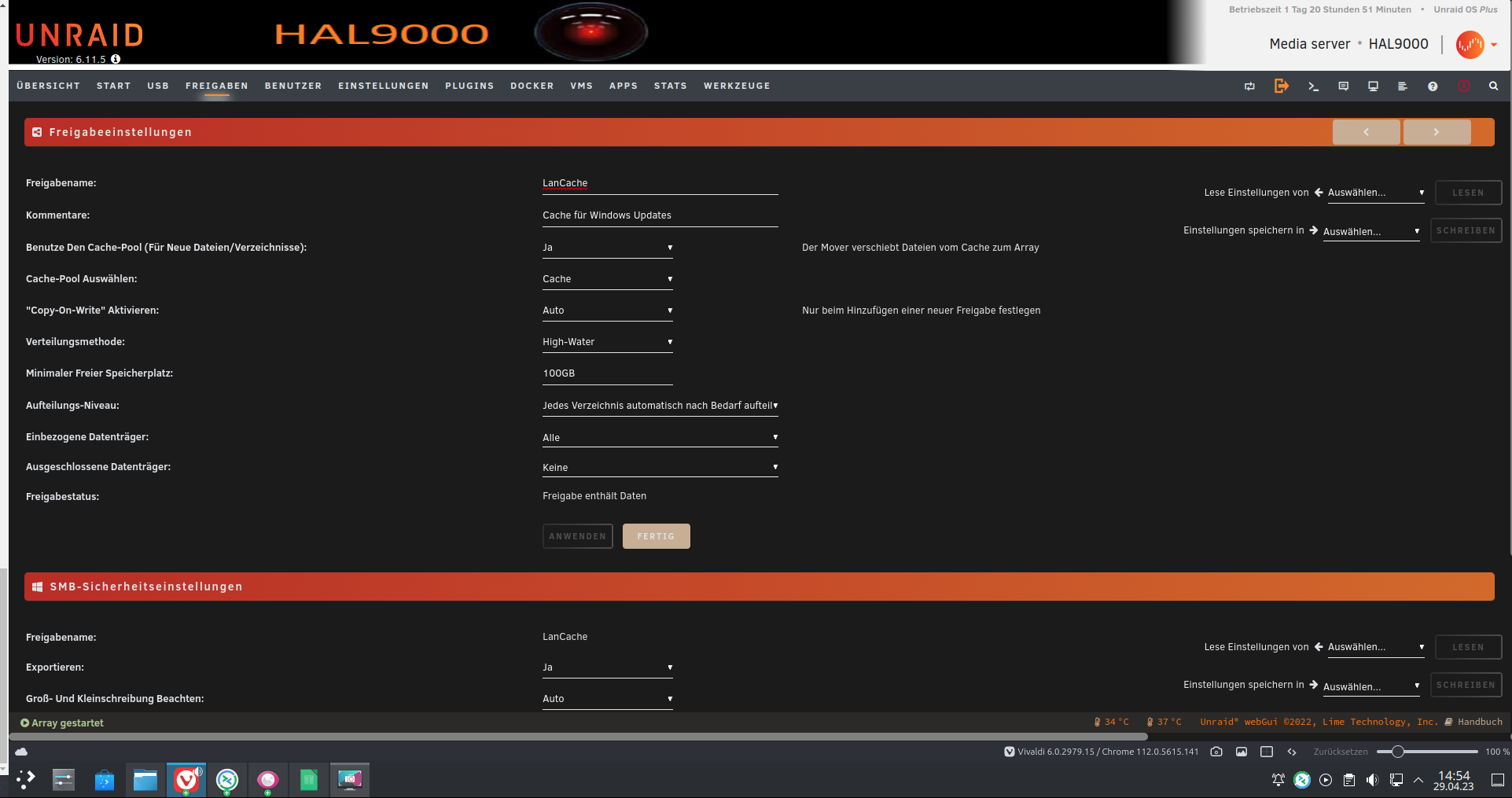Open the Werkzeuge tab
Screen dimensions: 1512x798
(737, 86)
